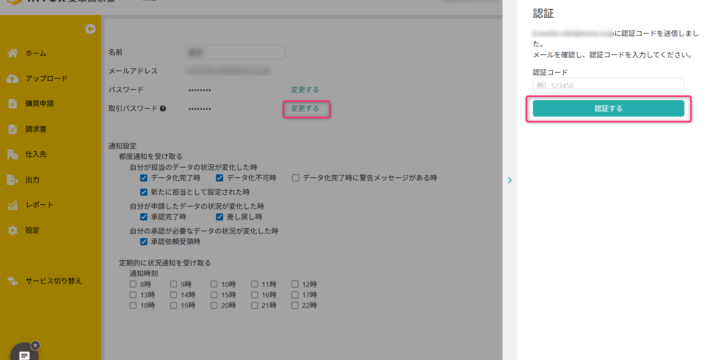Toggle 差し戻し時 checkbox
720x360 pixels.
pos(219,217)
